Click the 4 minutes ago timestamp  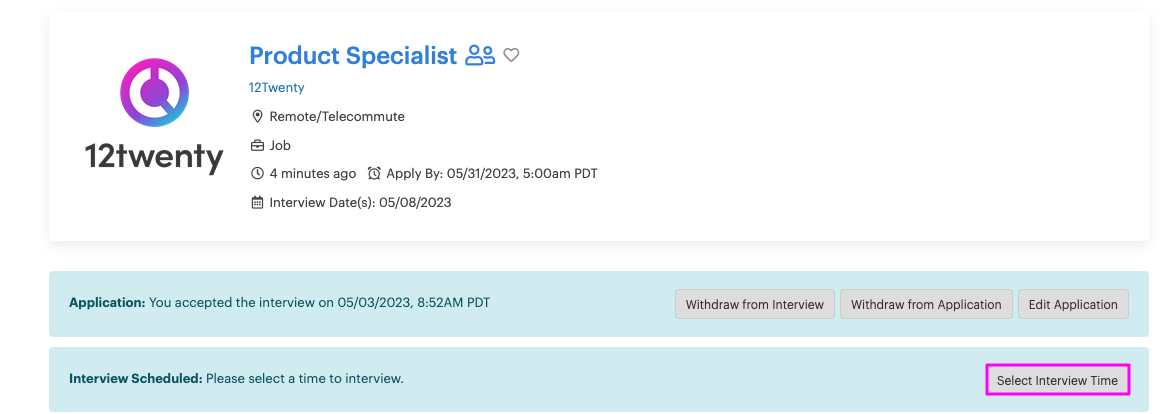pyautogui.click(x=313, y=173)
